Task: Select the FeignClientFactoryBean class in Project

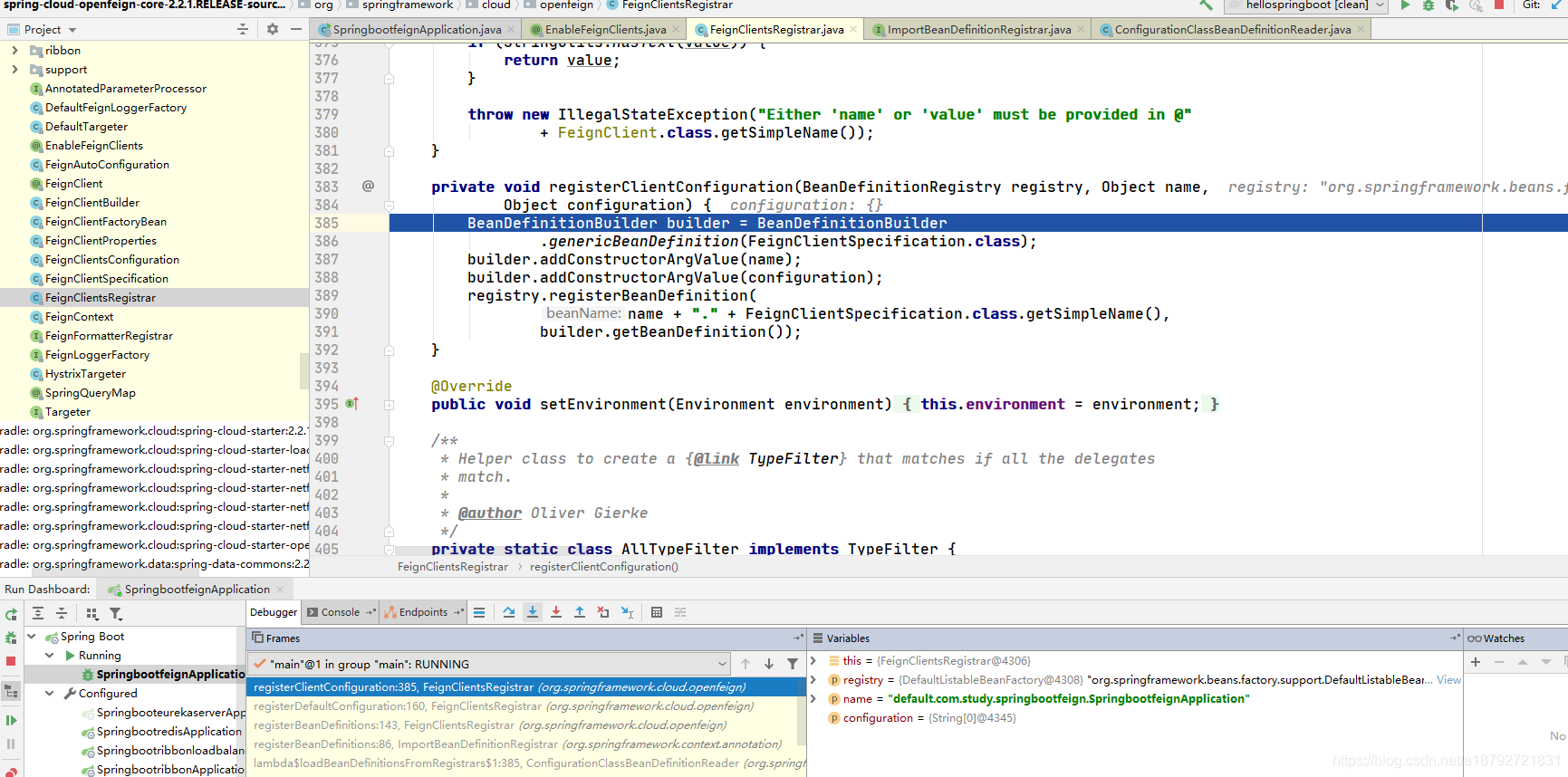Action: tap(105, 222)
